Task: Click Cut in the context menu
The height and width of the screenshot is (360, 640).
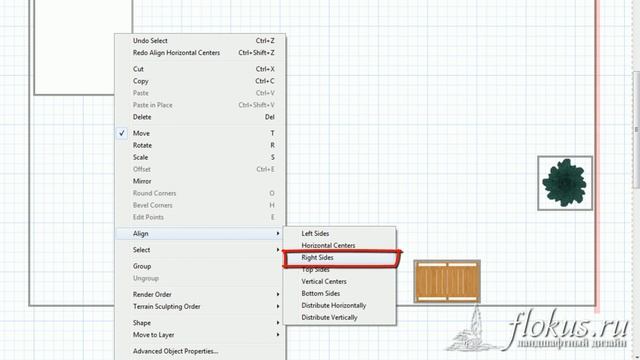Action: pos(200,69)
